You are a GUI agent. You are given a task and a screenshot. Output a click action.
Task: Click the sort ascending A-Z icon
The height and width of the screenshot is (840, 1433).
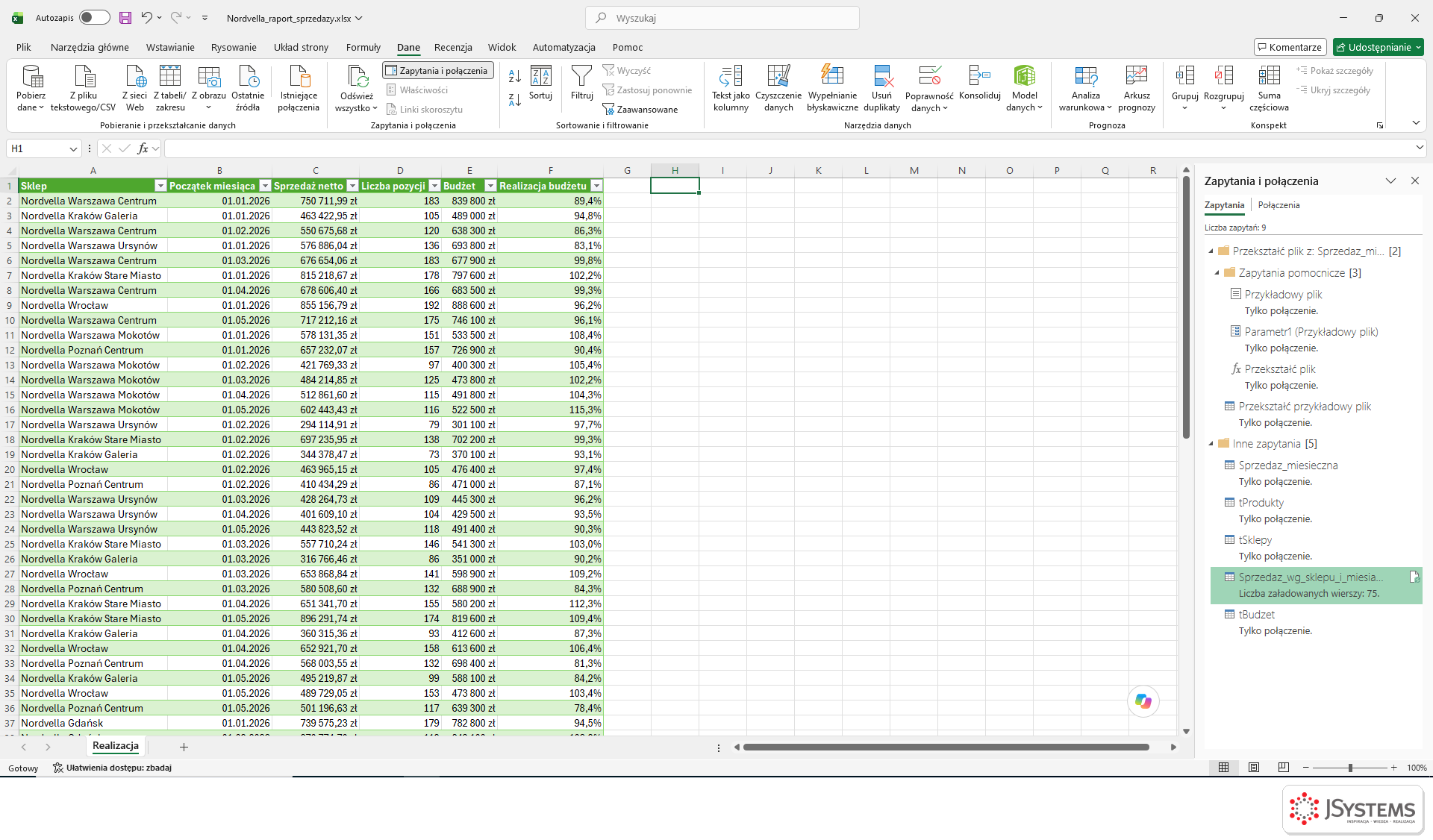(x=515, y=76)
